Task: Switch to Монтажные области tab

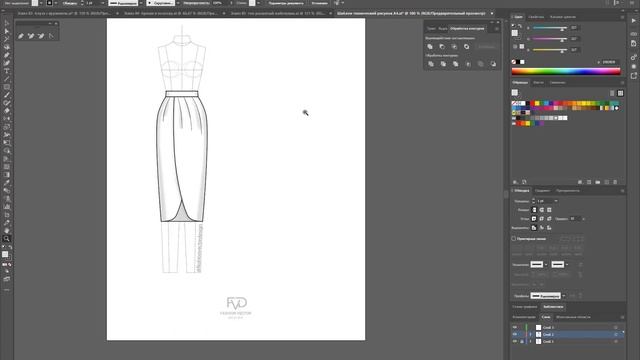Action: (573, 317)
